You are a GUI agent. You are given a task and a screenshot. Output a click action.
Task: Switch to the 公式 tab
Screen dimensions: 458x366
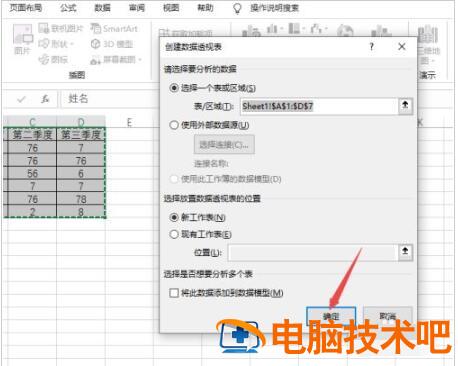point(68,8)
